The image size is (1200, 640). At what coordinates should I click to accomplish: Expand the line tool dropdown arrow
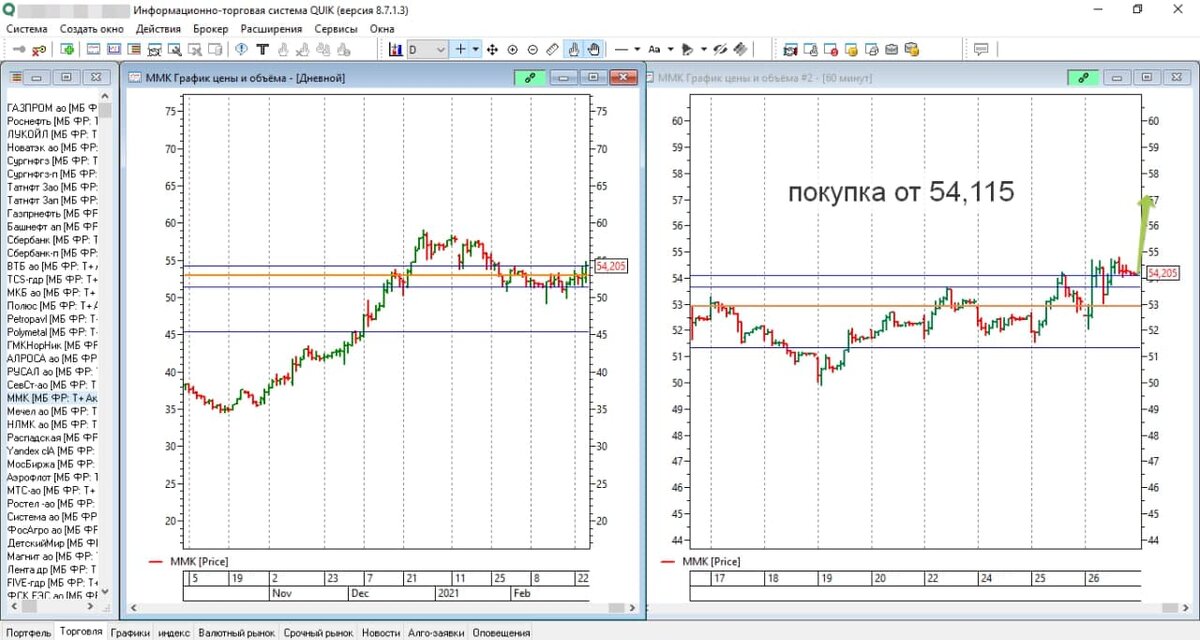point(637,49)
